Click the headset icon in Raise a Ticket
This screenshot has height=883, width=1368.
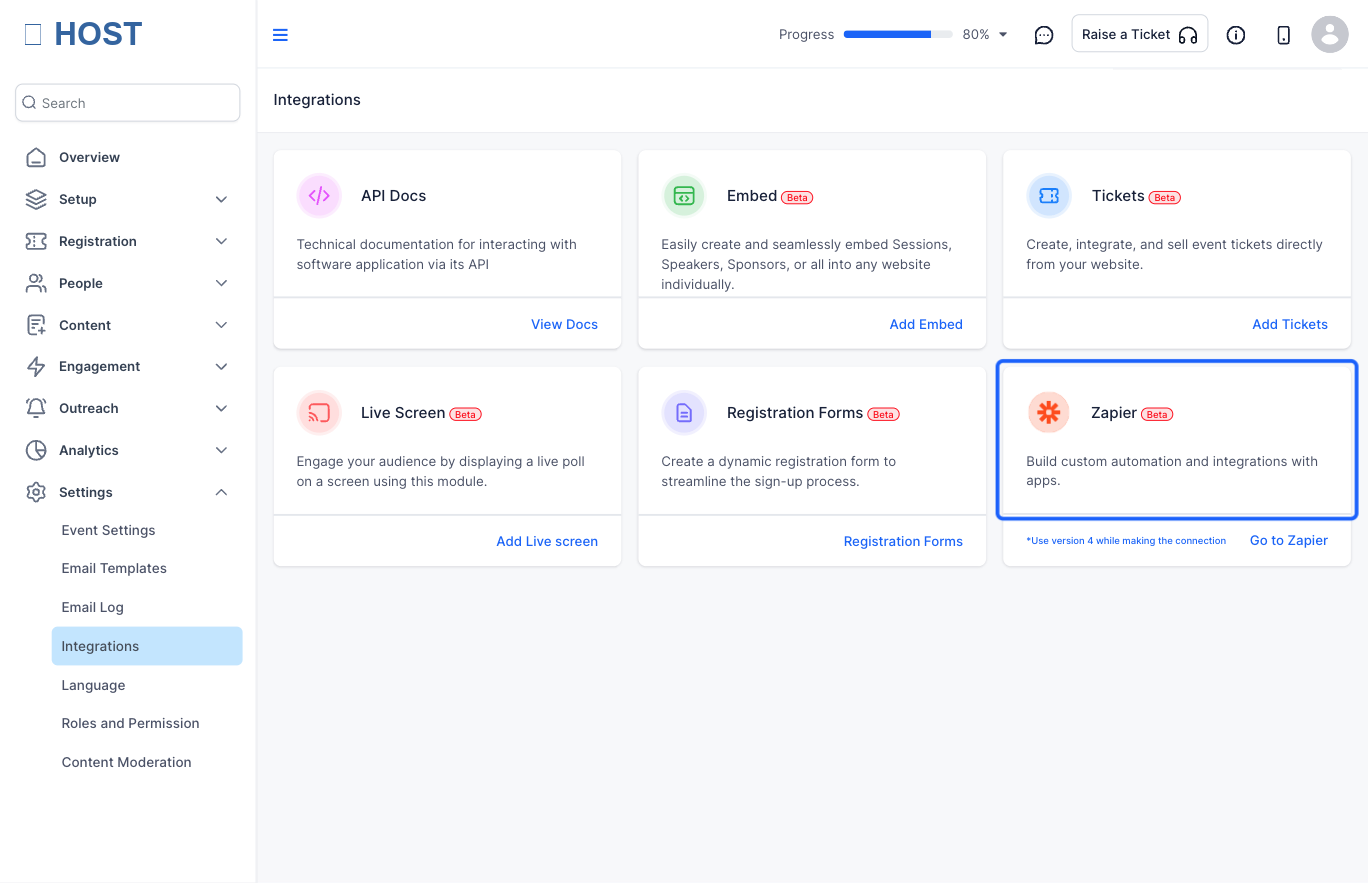click(1188, 35)
